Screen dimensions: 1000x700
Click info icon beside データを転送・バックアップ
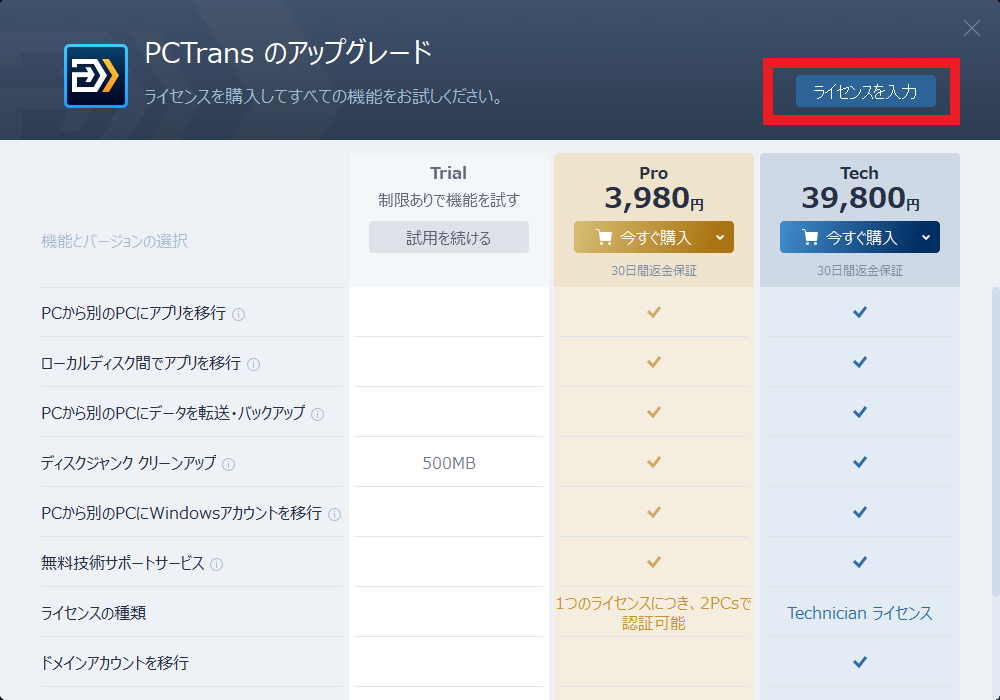click(x=317, y=414)
